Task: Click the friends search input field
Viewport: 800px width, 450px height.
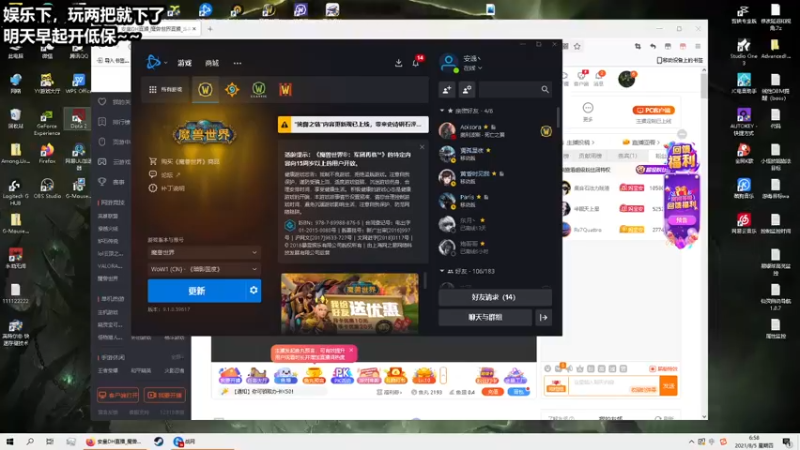Action: point(509,90)
